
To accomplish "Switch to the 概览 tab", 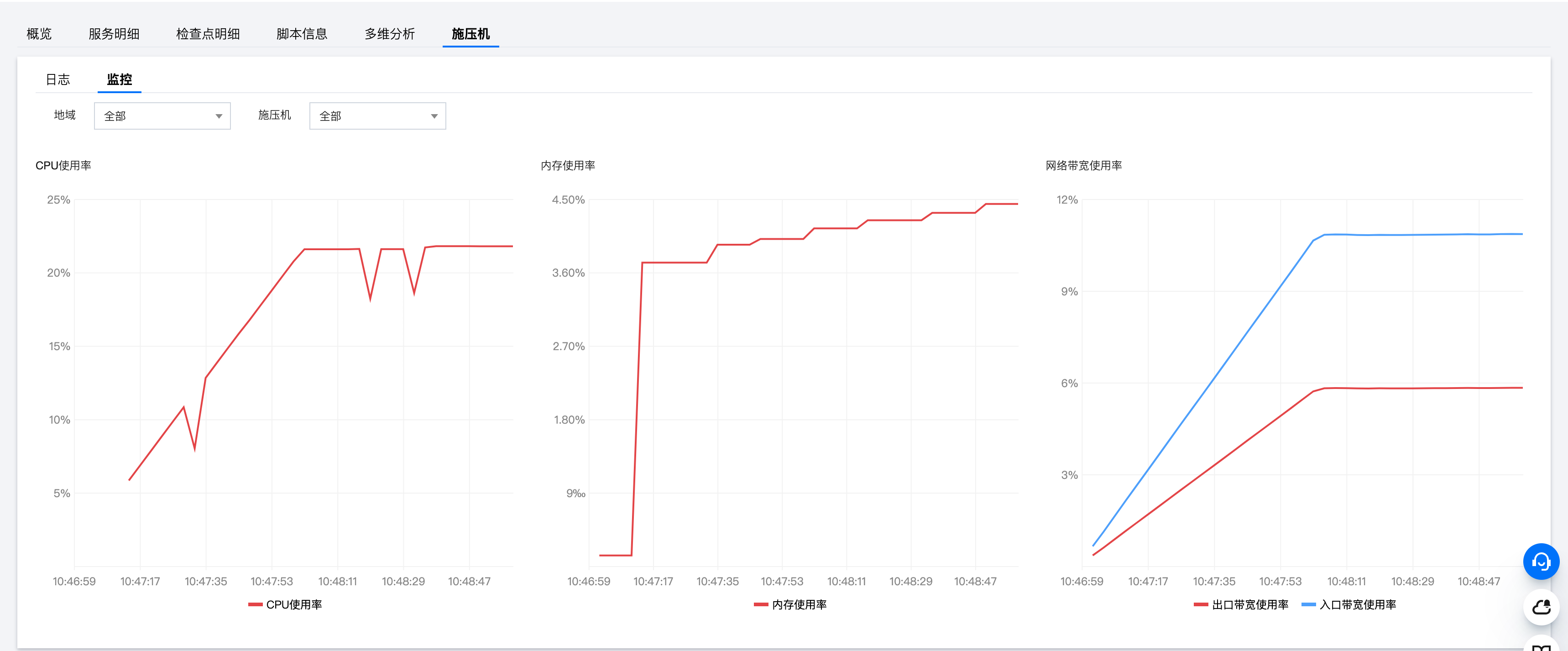I will pos(39,34).
